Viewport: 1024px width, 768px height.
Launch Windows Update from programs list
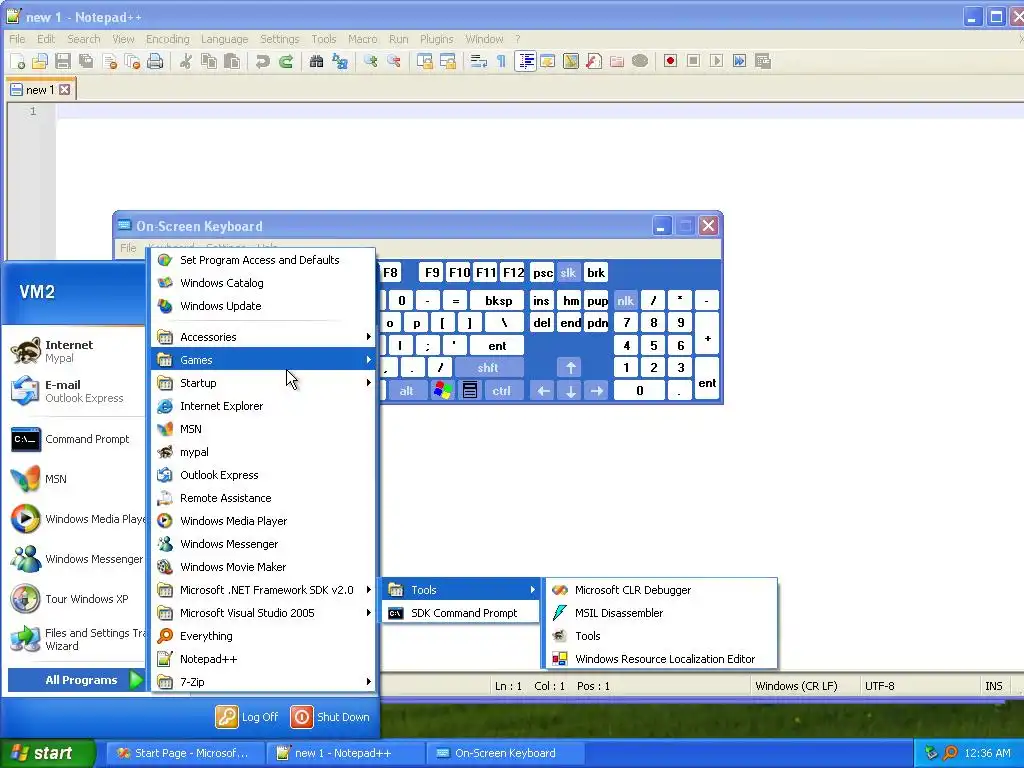coord(264,306)
